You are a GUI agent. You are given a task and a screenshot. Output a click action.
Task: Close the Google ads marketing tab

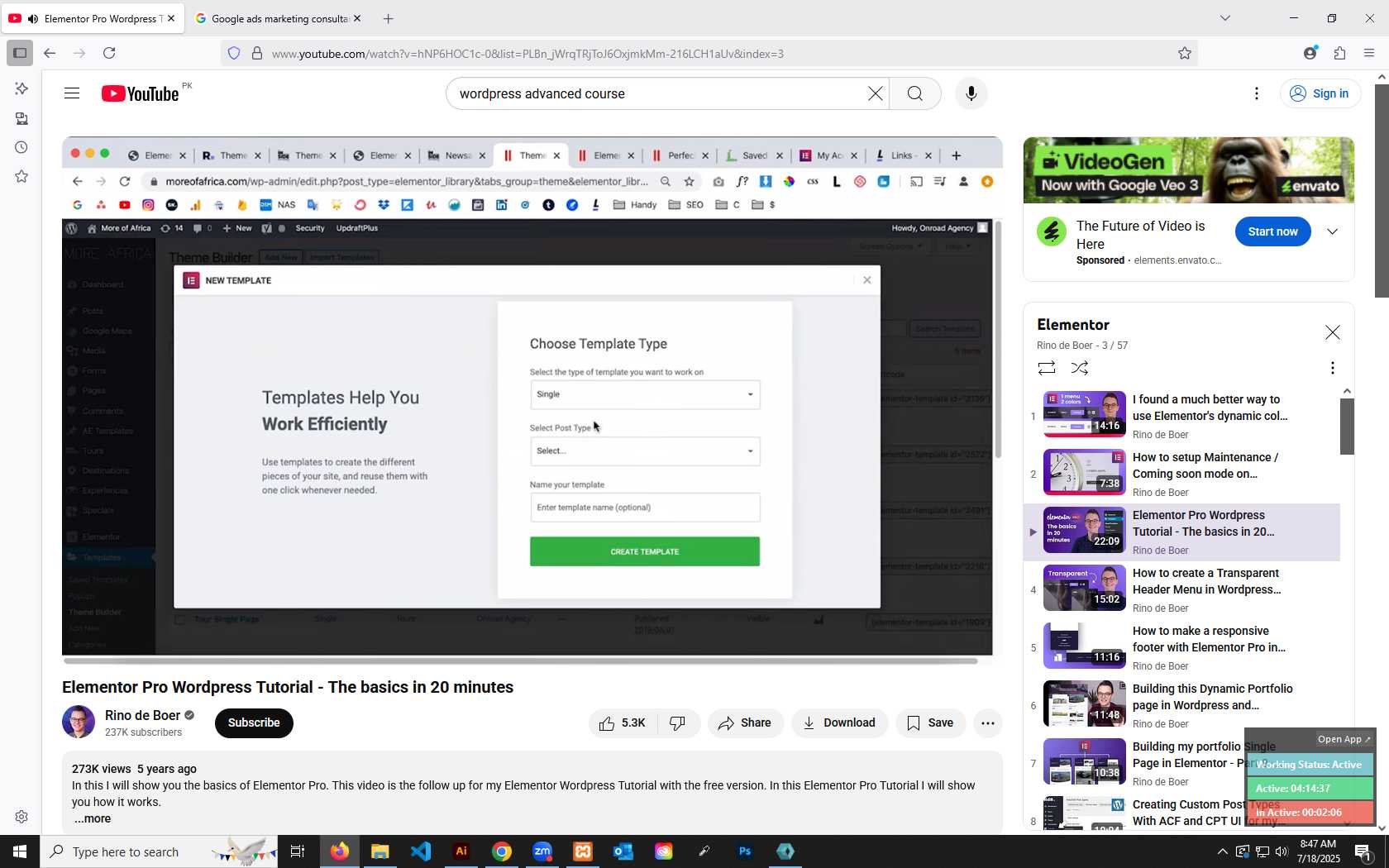click(x=357, y=18)
